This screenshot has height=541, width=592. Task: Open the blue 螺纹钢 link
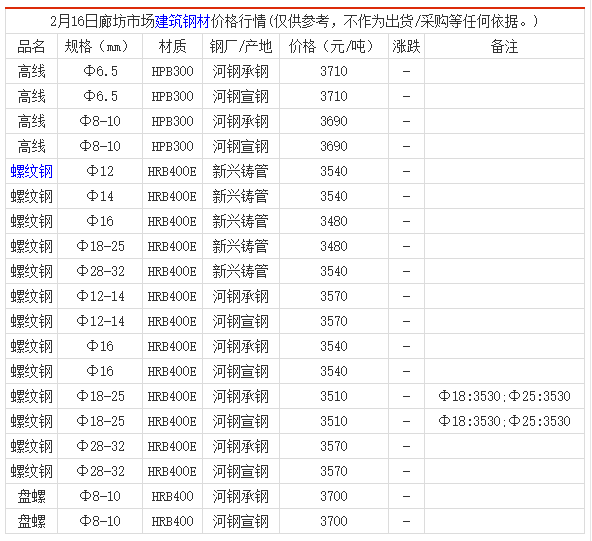[x=32, y=171]
